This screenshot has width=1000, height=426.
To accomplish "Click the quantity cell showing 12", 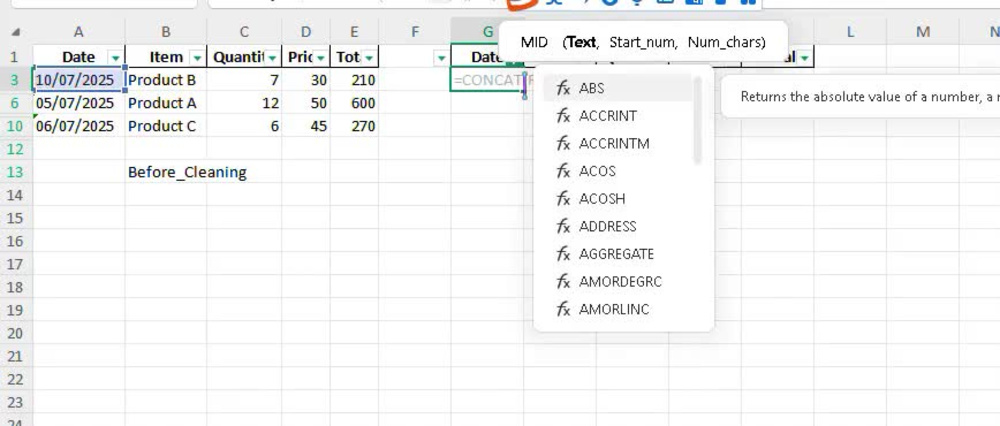I will 244,103.
